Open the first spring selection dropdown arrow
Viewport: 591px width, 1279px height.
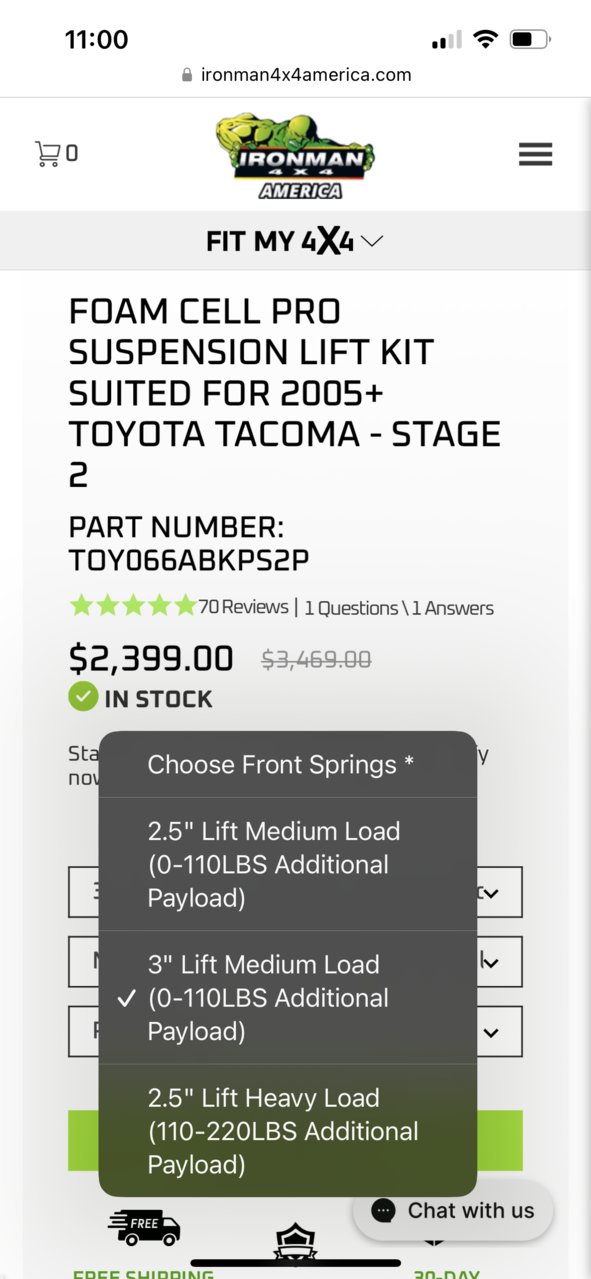click(x=491, y=892)
